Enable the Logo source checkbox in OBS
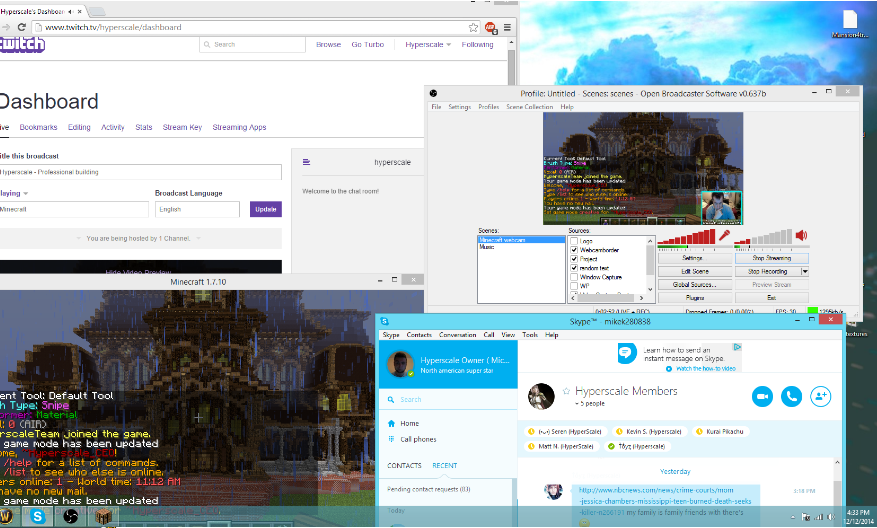 coord(574,241)
